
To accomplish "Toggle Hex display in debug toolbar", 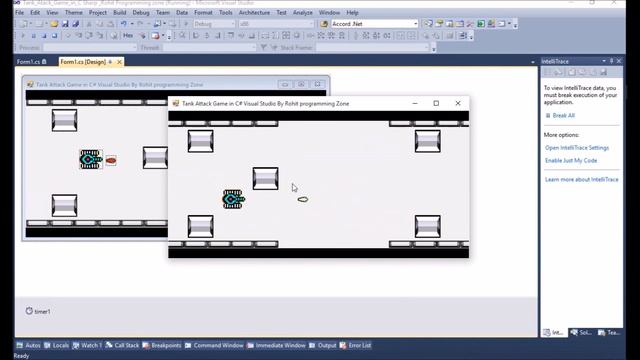I will pyautogui.click(x=128, y=36).
